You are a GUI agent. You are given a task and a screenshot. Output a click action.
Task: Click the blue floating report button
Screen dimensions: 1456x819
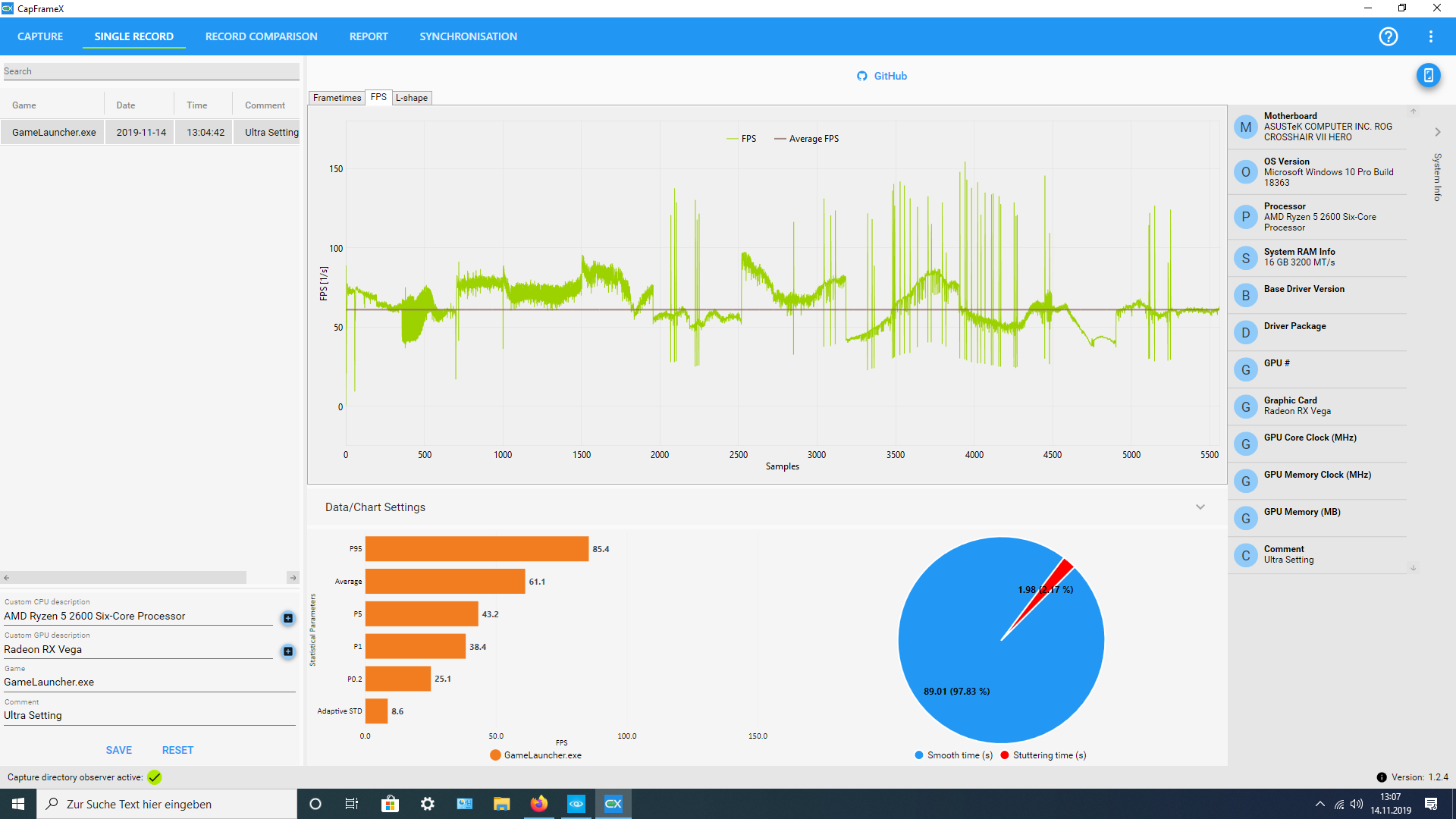[1428, 75]
